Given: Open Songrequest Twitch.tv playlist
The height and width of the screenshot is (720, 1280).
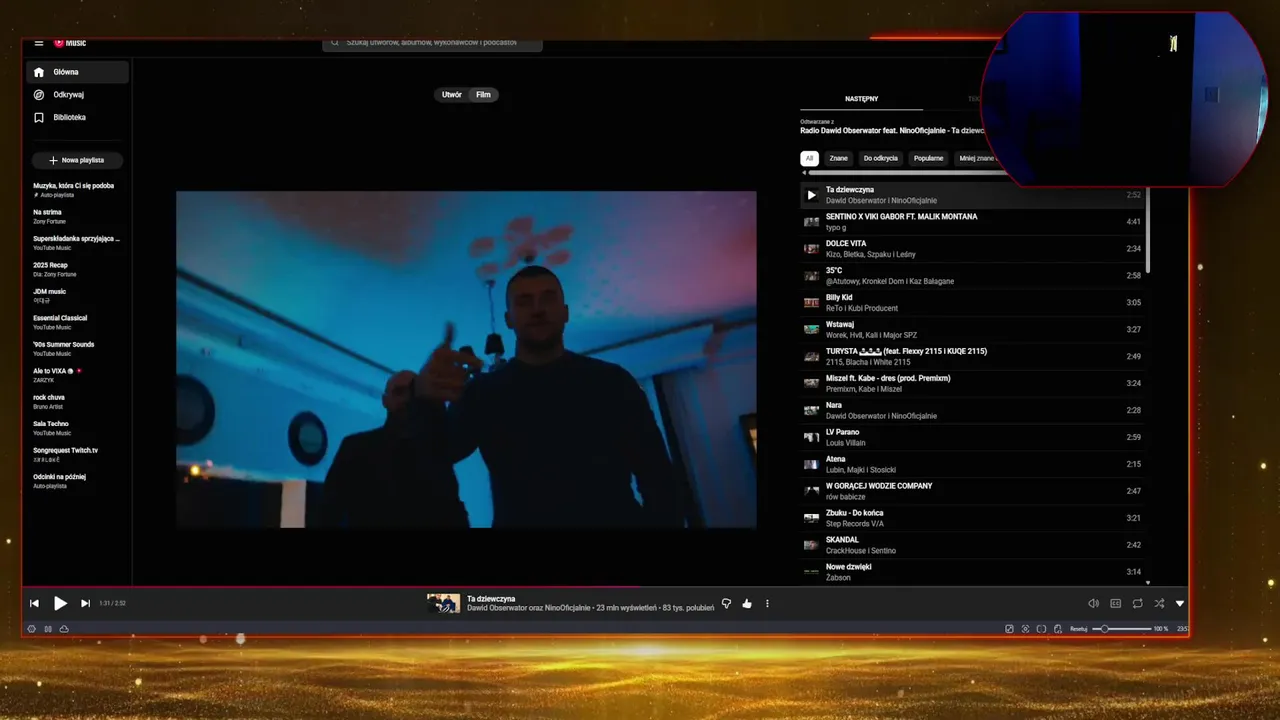Looking at the screenshot, I should point(76,454).
